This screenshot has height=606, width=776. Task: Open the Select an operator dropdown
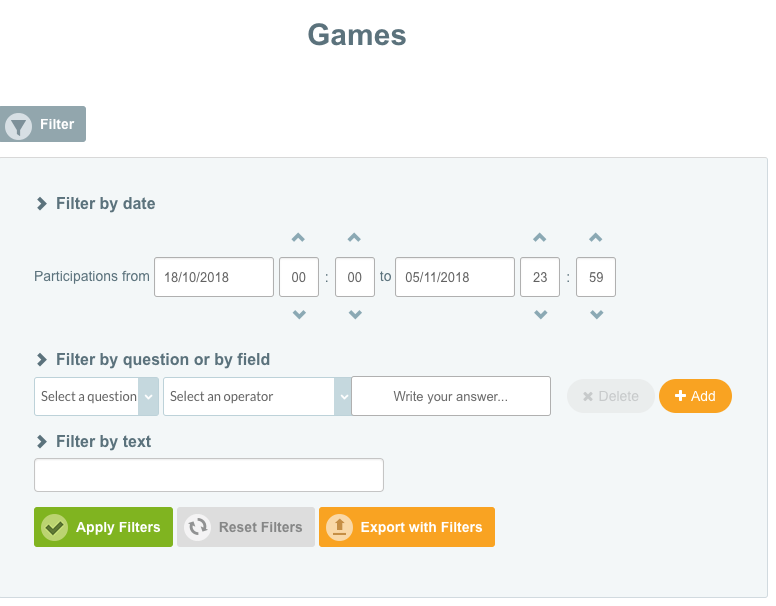(x=257, y=396)
